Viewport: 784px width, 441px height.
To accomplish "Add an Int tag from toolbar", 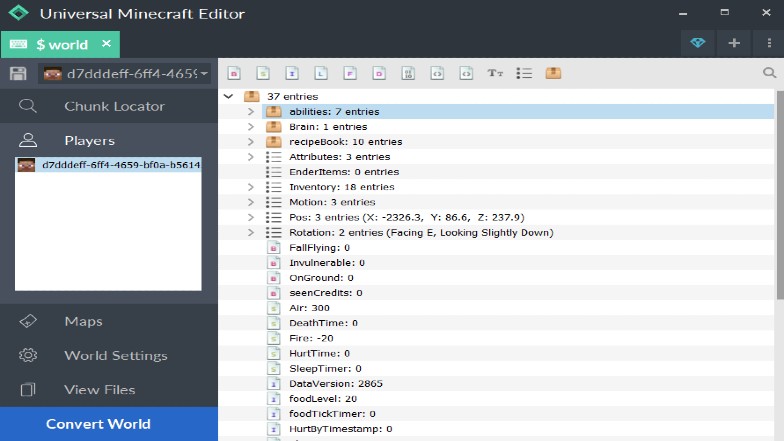I will (x=292, y=73).
